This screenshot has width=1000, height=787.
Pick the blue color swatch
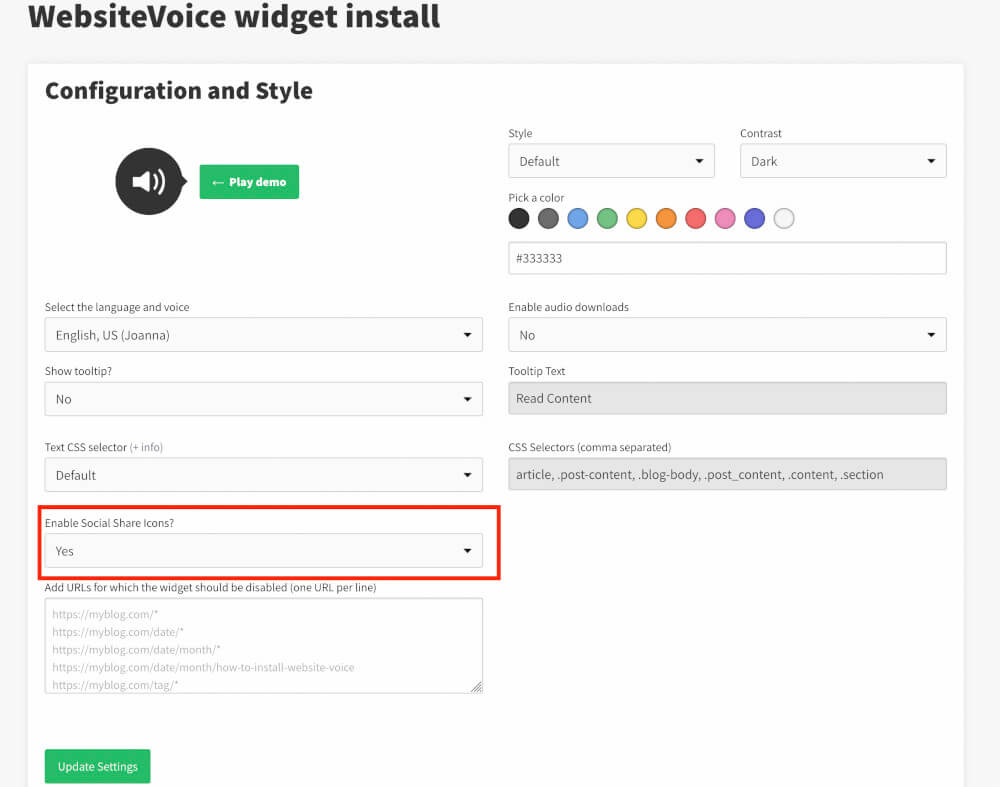click(x=578, y=219)
